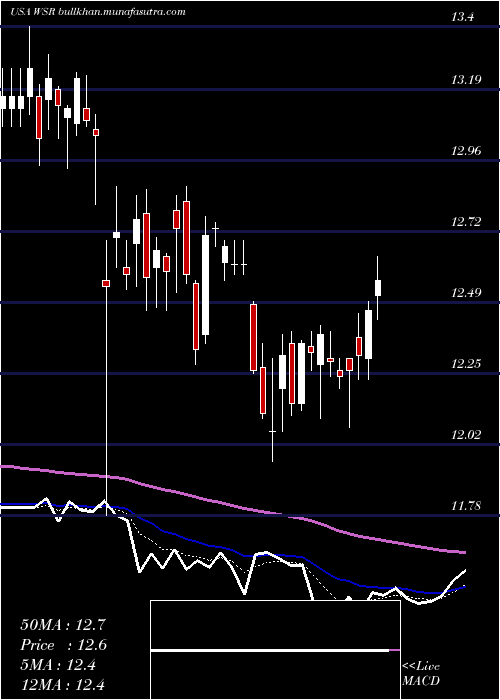Click the 12.49 price level label
Screen dimensions: 500x700
point(466,293)
